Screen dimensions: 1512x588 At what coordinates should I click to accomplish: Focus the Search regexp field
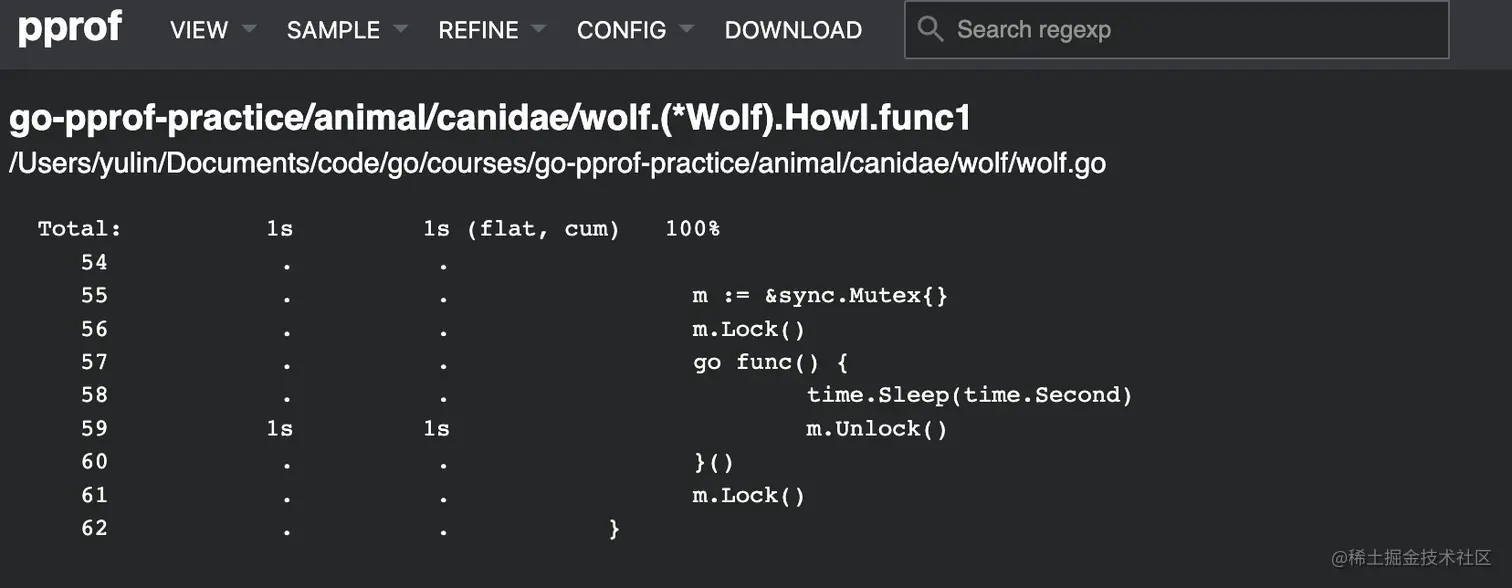1177,30
